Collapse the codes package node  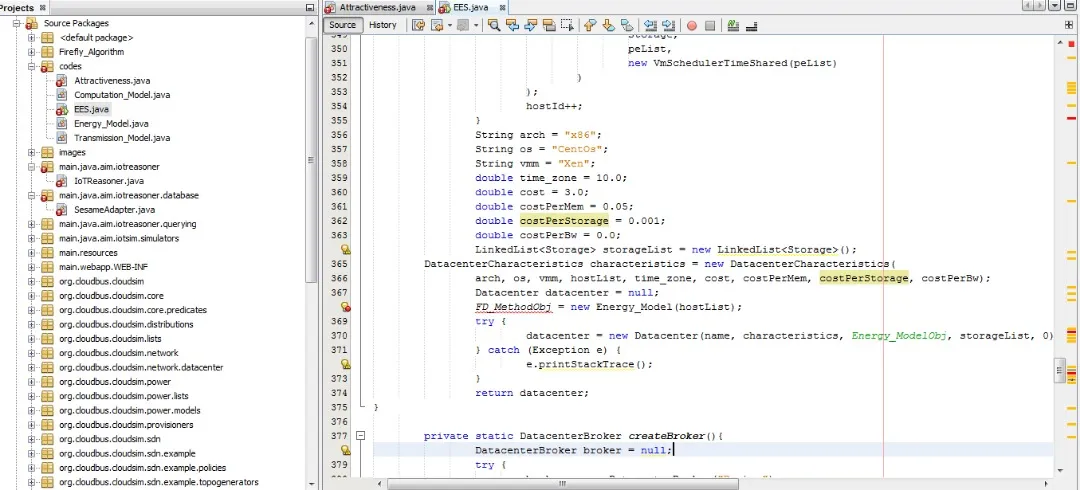click(x=32, y=66)
